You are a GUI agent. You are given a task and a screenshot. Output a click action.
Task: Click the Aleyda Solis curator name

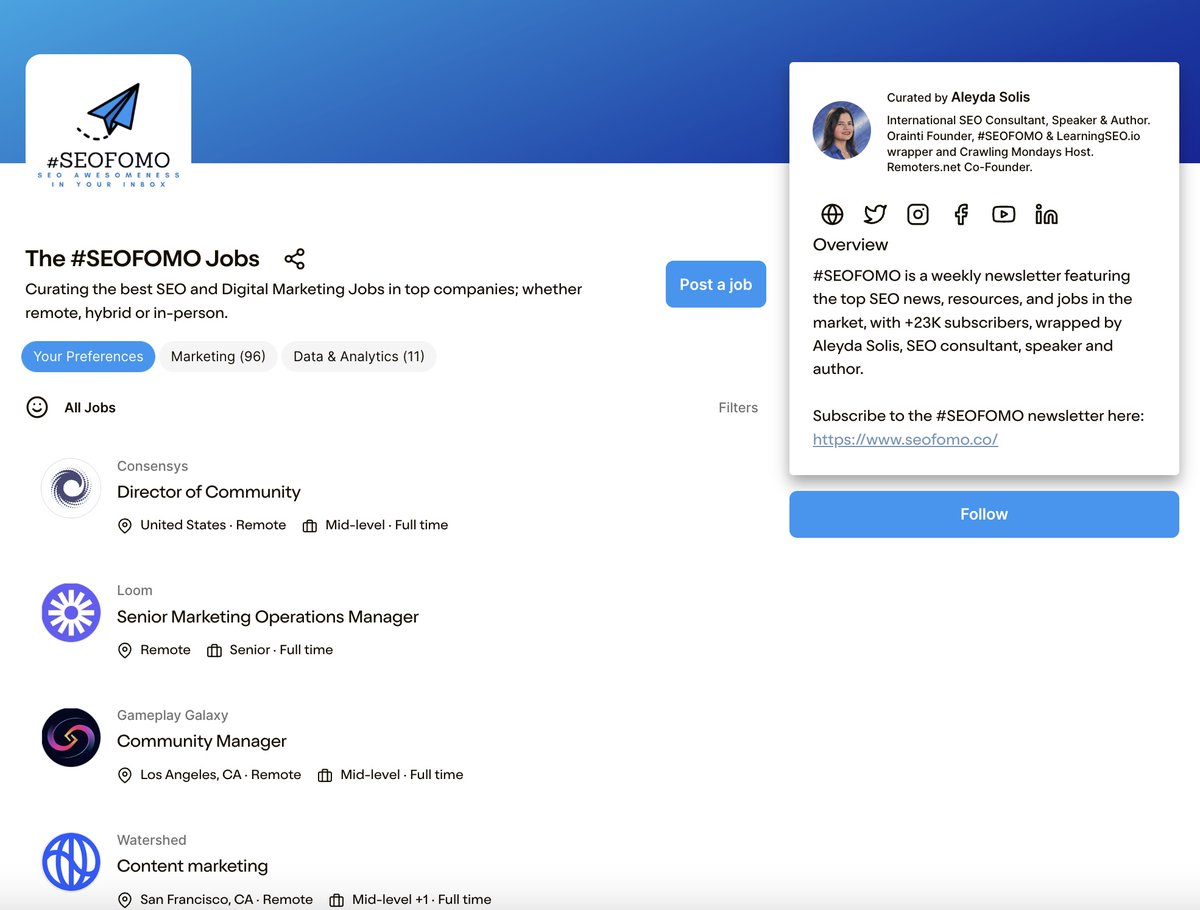click(x=990, y=97)
